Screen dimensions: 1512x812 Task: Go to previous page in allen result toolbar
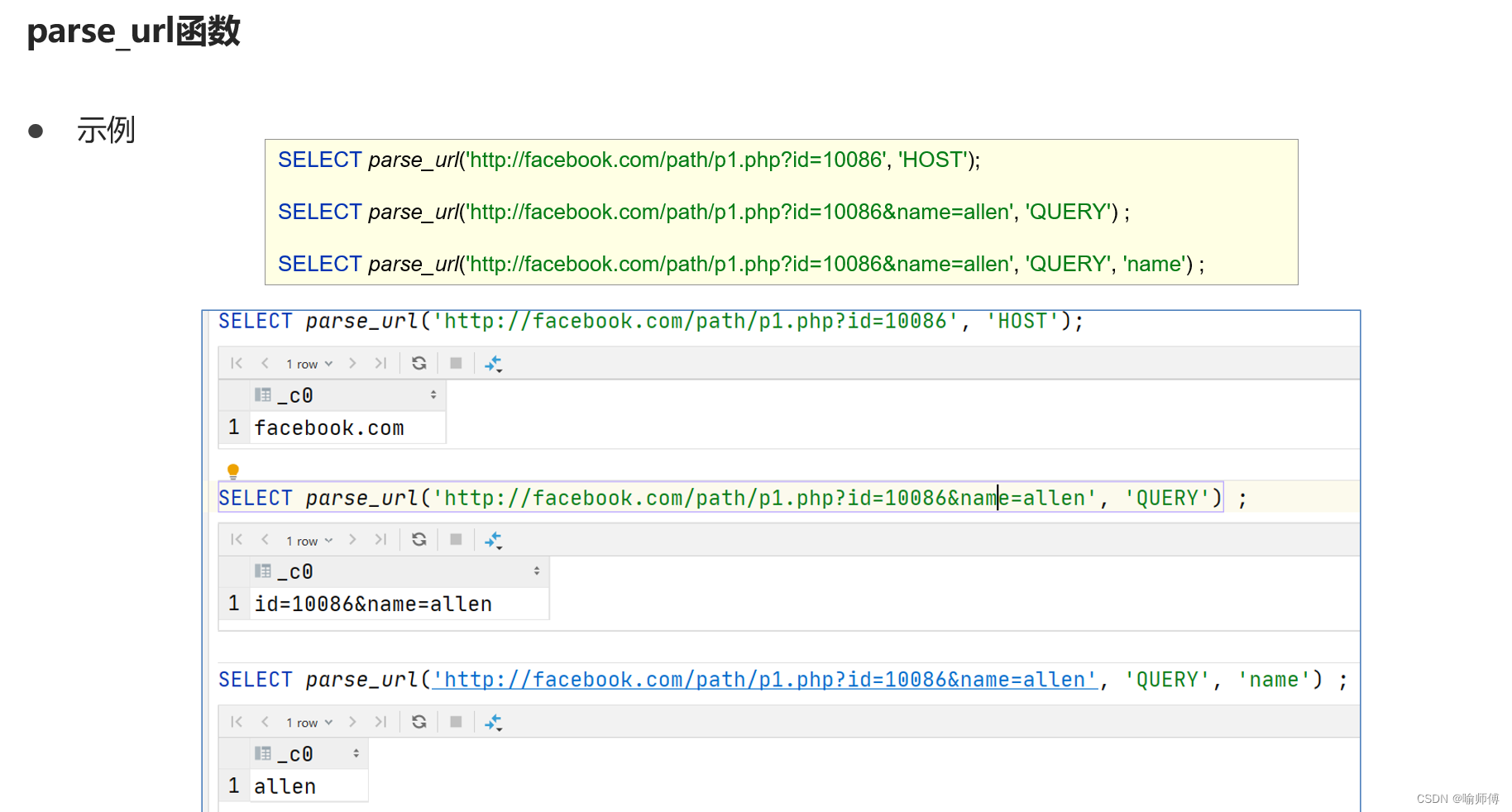click(265, 722)
